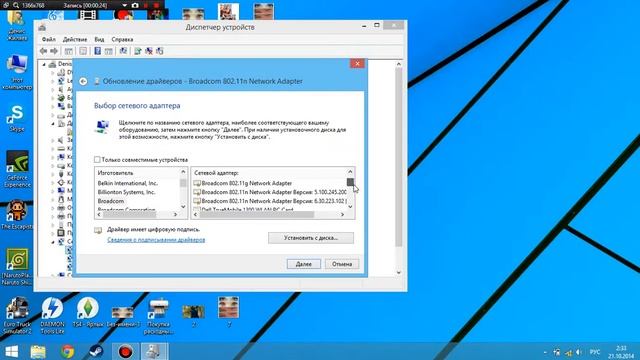Open the recording bar dropdown arrow
640x360 pixels.
pos(124,5)
